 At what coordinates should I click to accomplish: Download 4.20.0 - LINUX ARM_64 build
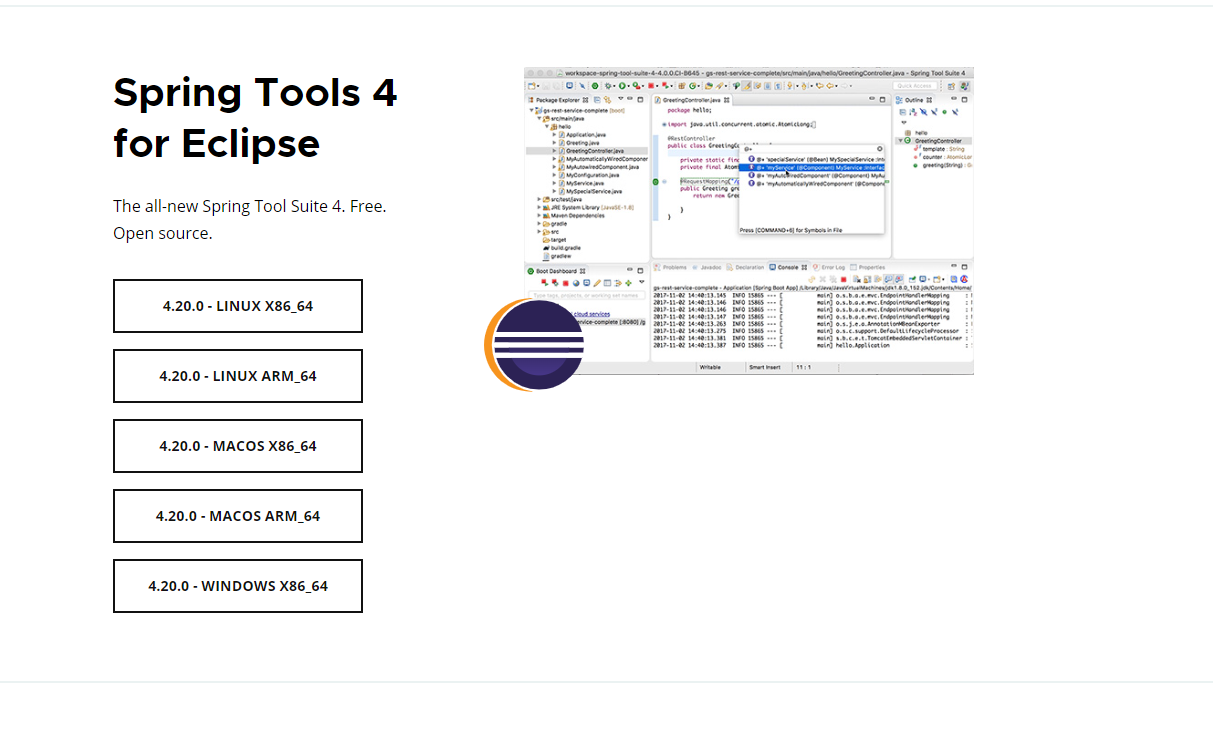(x=238, y=376)
